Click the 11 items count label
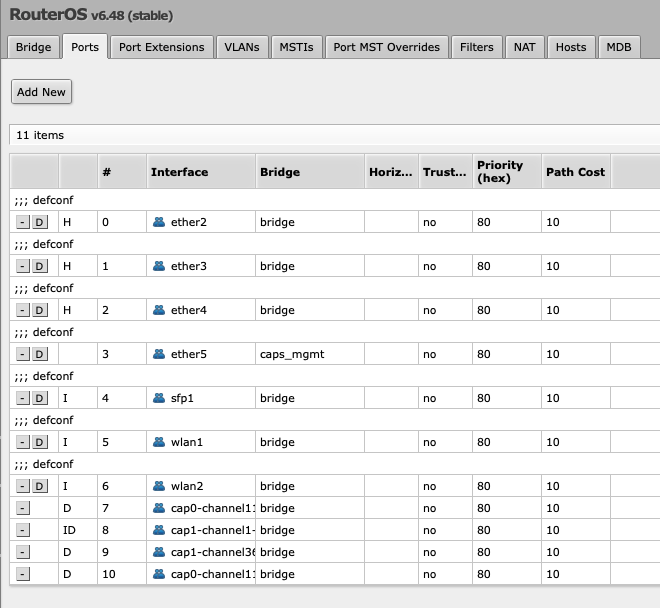This screenshot has height=608, width=660. [x=40, y=135]
